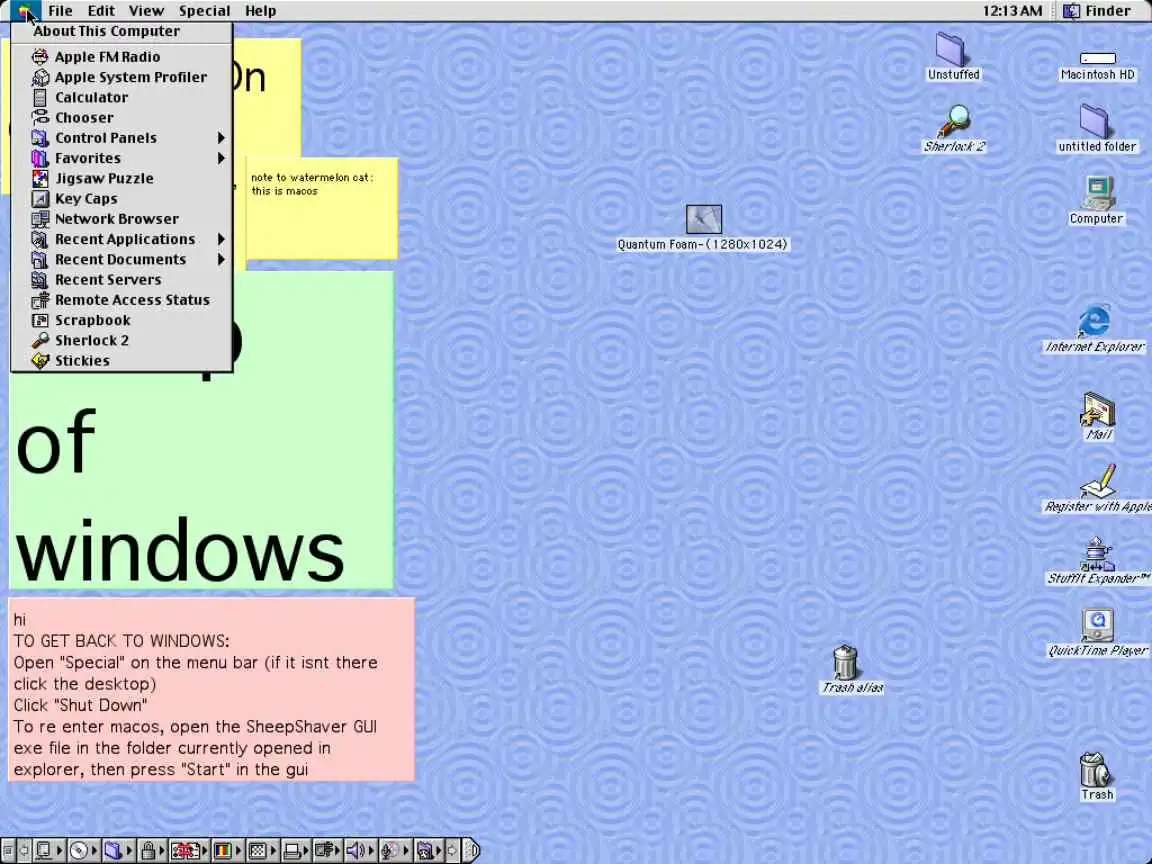Expand the Recent Applications submenu arrow

click(220, 240)
